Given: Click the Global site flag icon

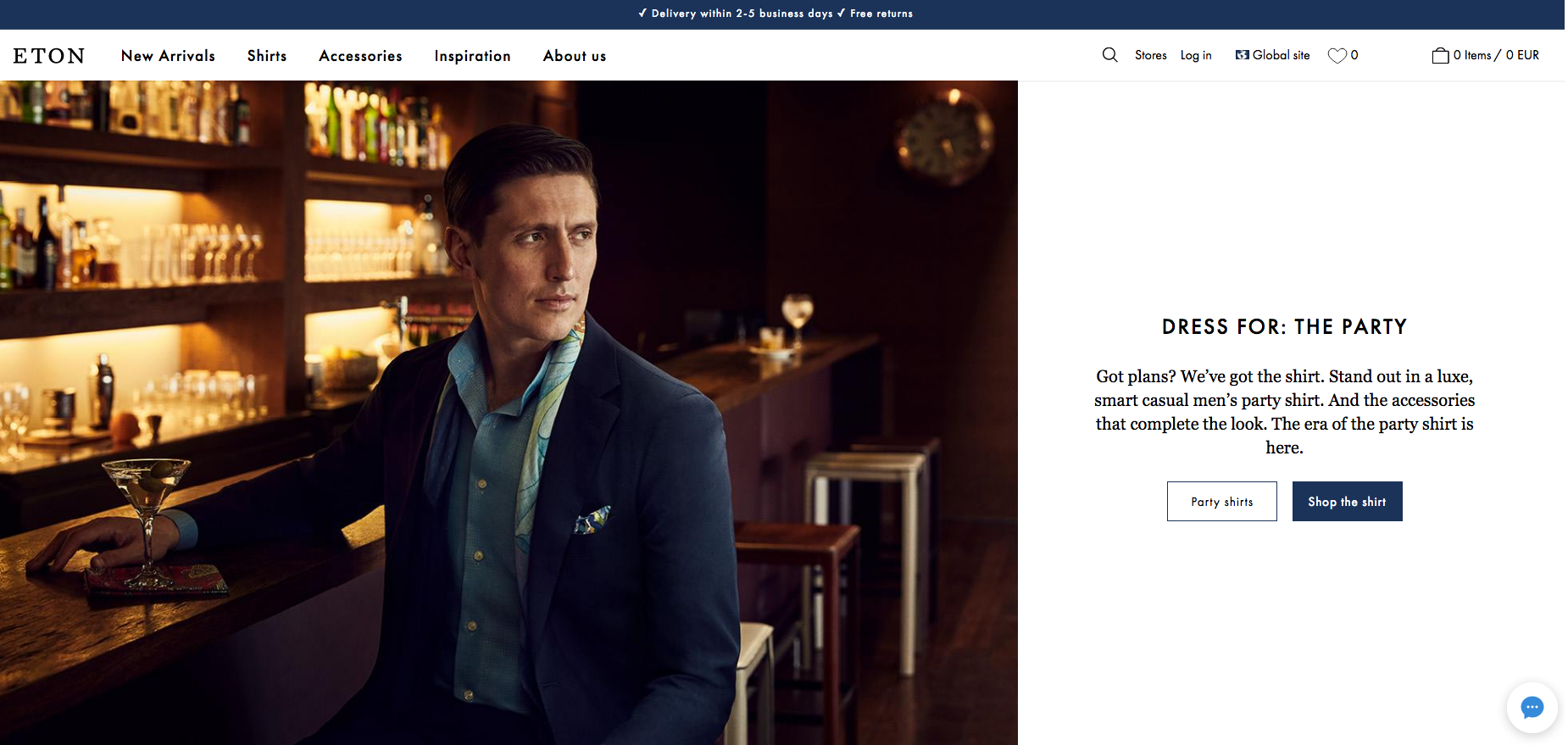Looking at the screenshot, I should click(1243, 55).
